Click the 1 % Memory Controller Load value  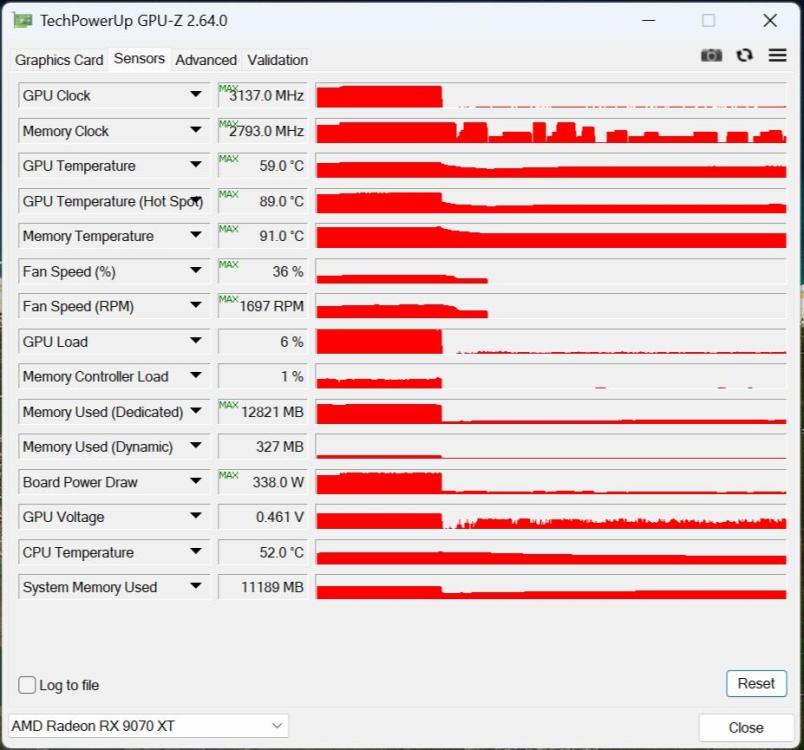point(263,376)
